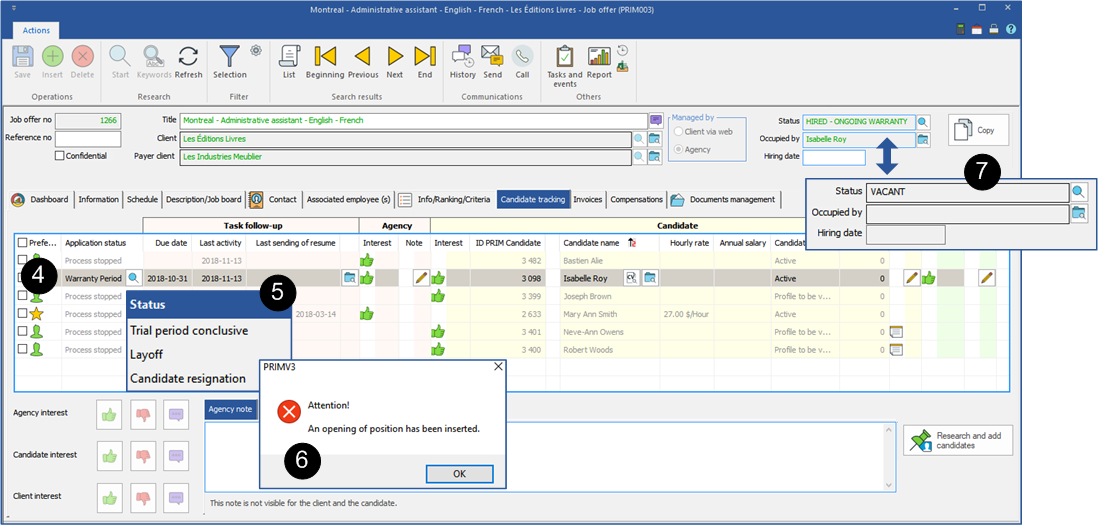Click the Hiring date field under Occupied by

pos(834,158)
